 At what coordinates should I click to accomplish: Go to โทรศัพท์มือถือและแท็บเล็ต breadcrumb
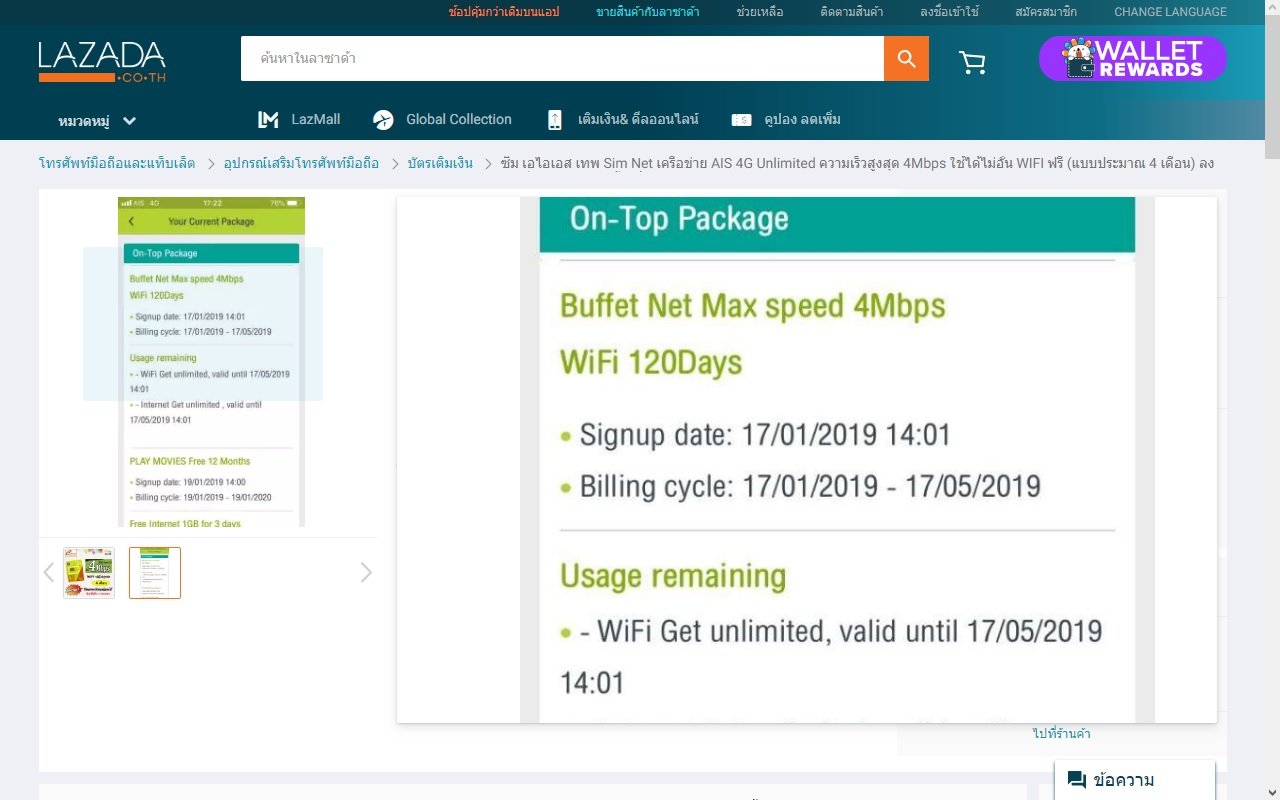(x=117, y=163)
